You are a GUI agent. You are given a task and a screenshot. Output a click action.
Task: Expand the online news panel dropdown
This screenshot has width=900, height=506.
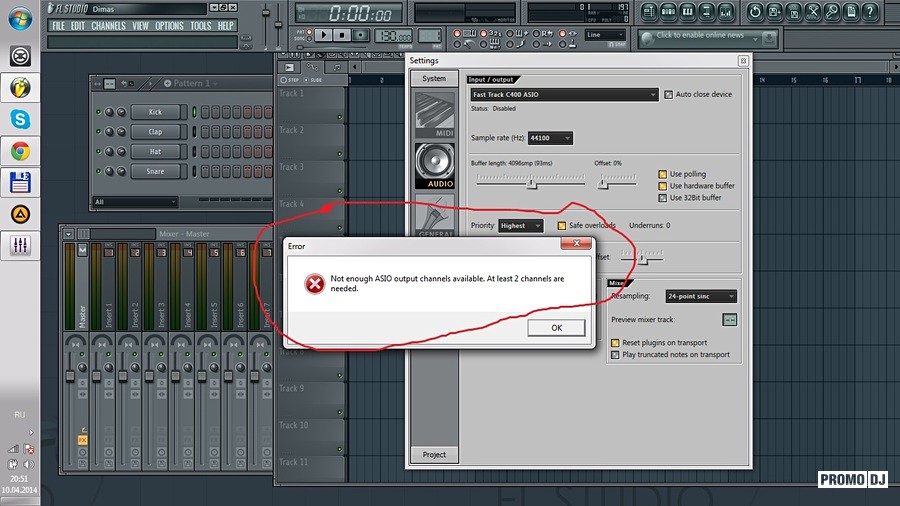click(755, 39)
